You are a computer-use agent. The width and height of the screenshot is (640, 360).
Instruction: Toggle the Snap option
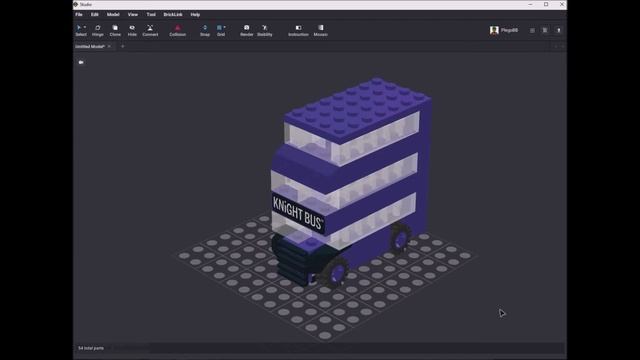point(205,30)
